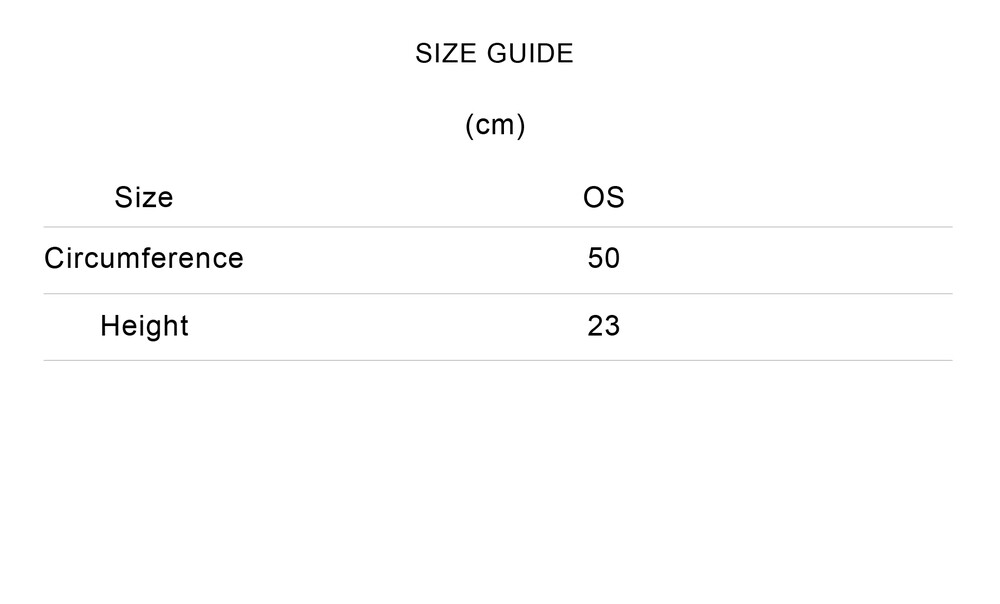The height and width of the screenshot is (604, 1000).
Task: Click the "SIZE GUIDE" heading
Action: click(x=494, y=54)
